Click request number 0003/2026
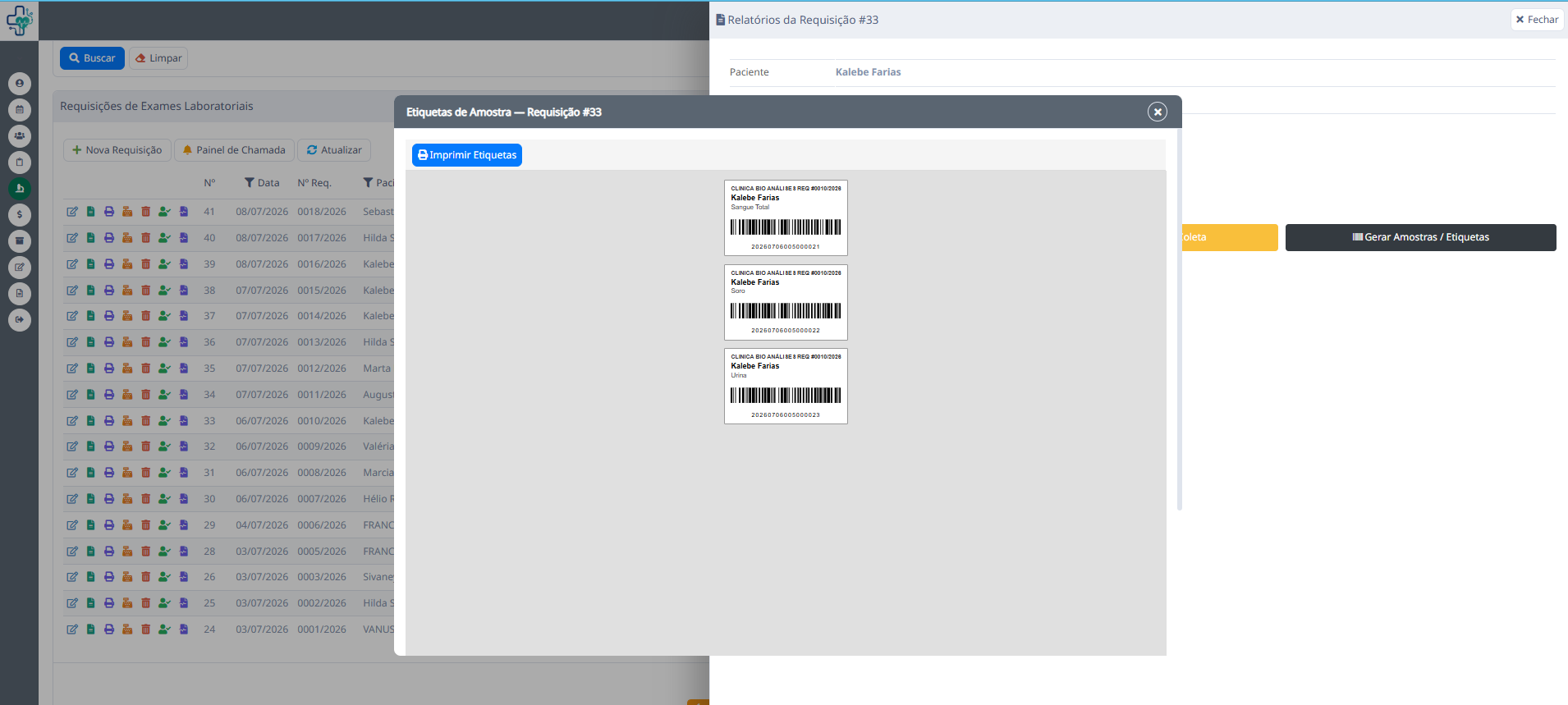1568x705 pixels. (x=322, y=577)
